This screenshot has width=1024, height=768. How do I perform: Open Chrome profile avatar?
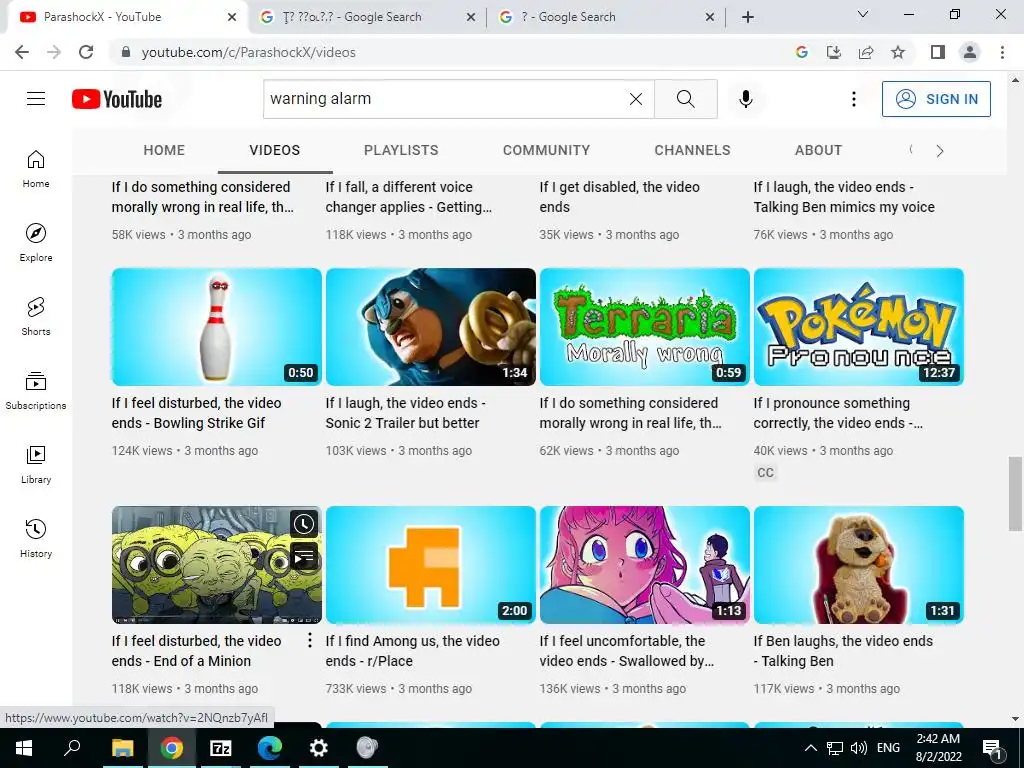point(970,52)
